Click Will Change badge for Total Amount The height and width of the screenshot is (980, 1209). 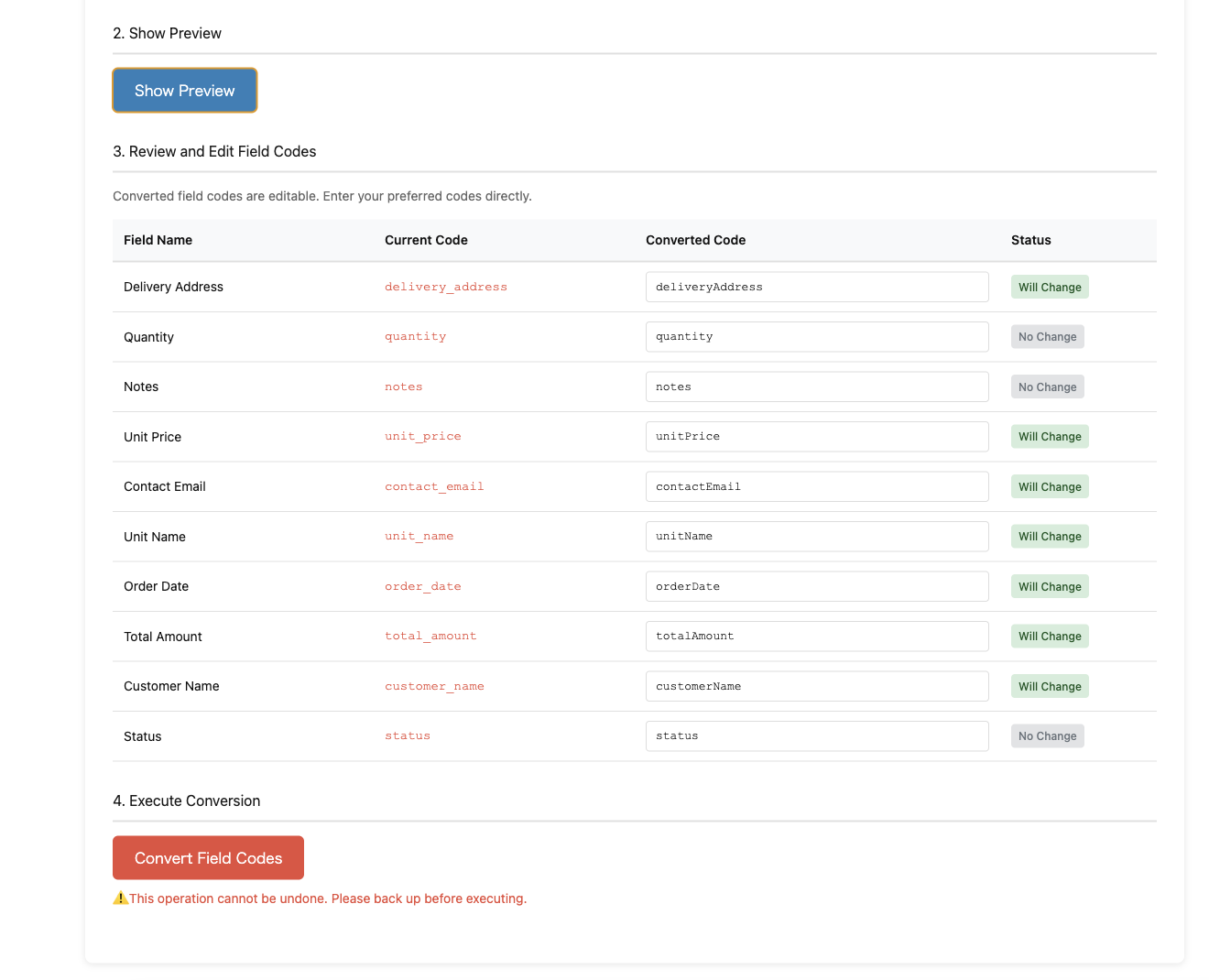point(1050,637)
